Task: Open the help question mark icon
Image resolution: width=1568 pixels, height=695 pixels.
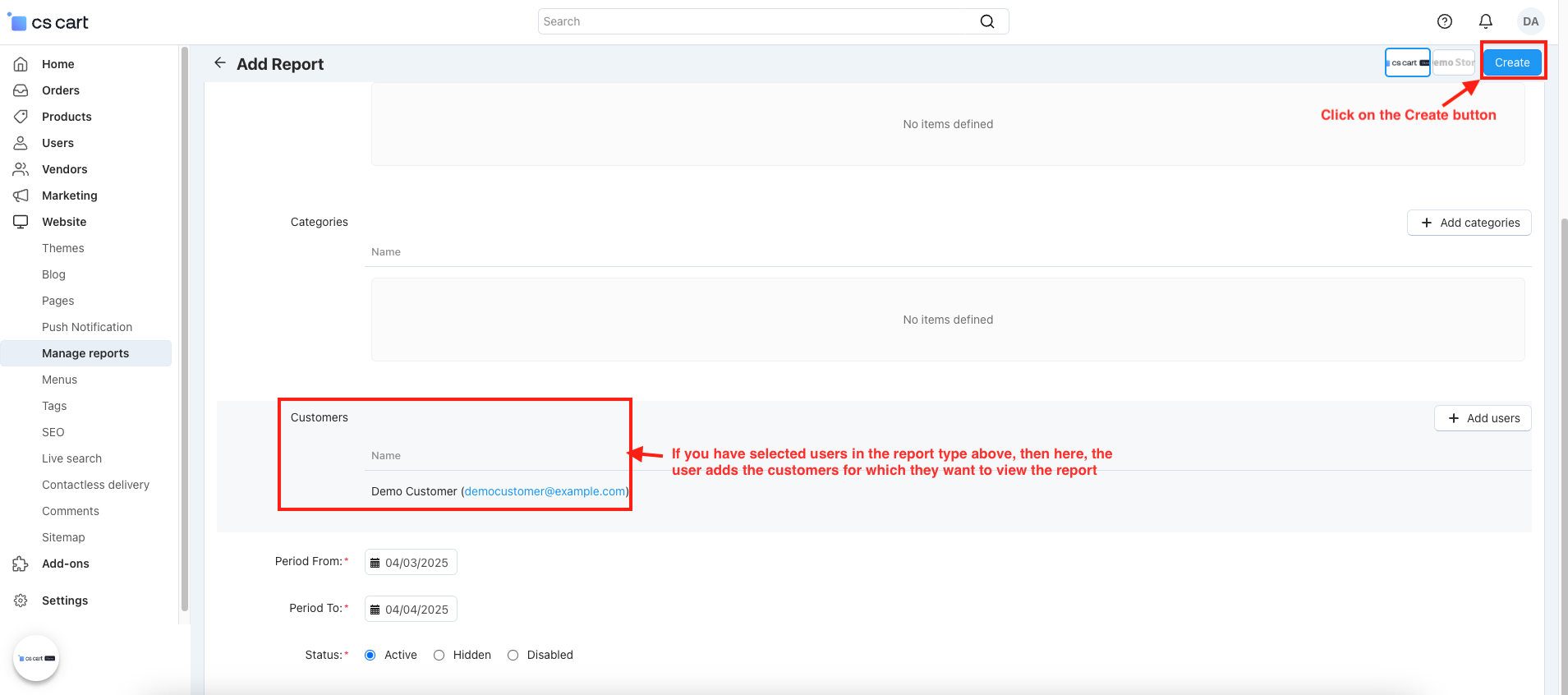Action: (1444, 21)
